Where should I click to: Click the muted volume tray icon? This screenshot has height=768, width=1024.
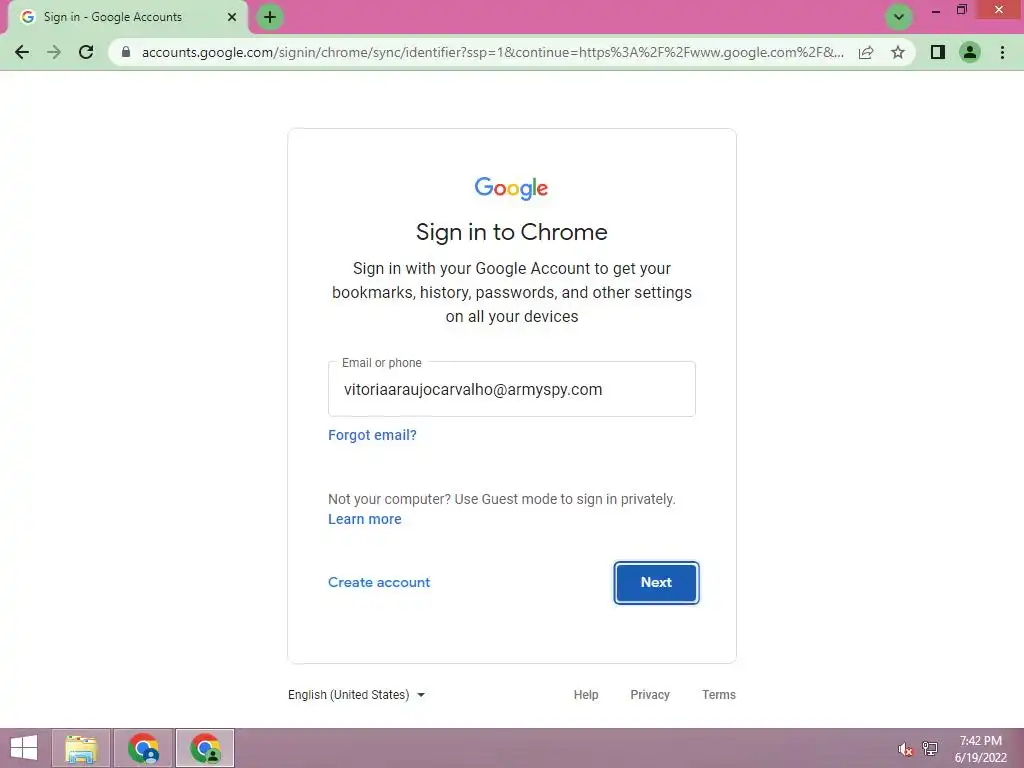[905, 749]
